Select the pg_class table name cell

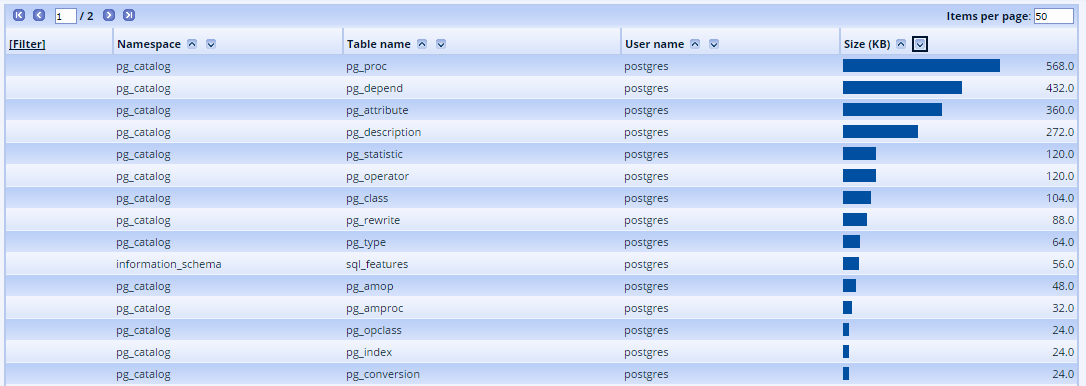(367, 198)
